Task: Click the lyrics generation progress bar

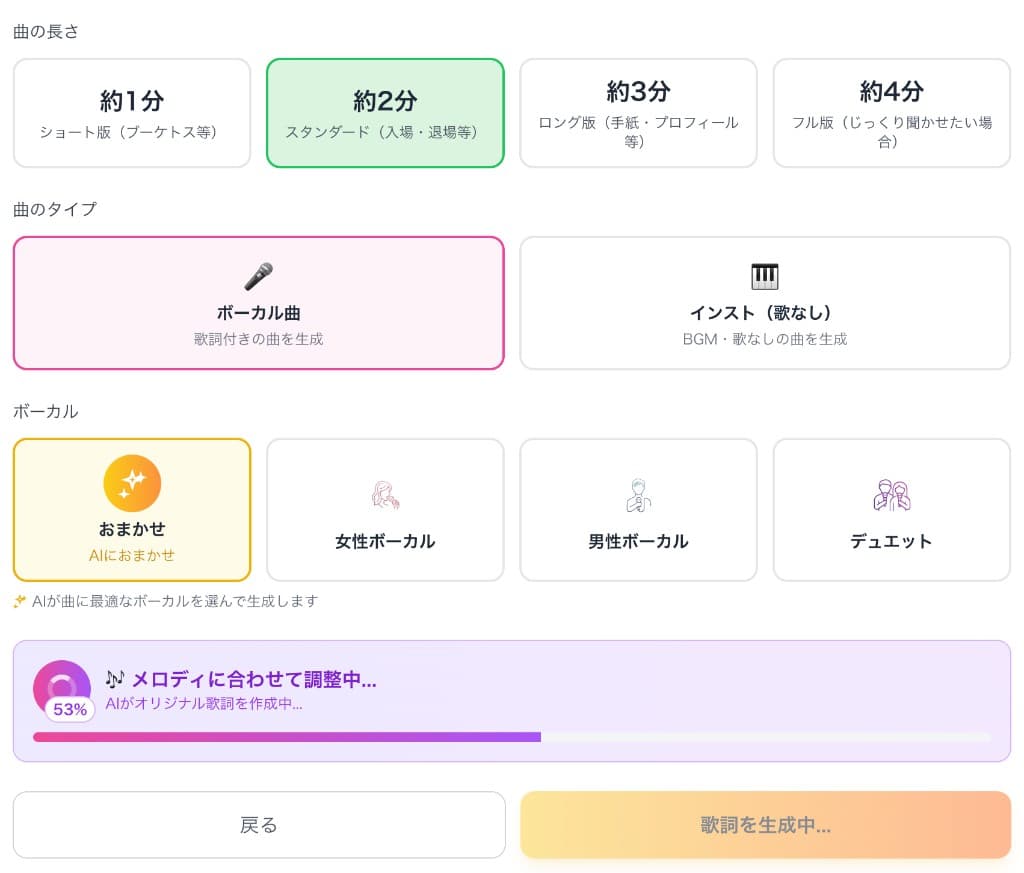Action: 512,737
